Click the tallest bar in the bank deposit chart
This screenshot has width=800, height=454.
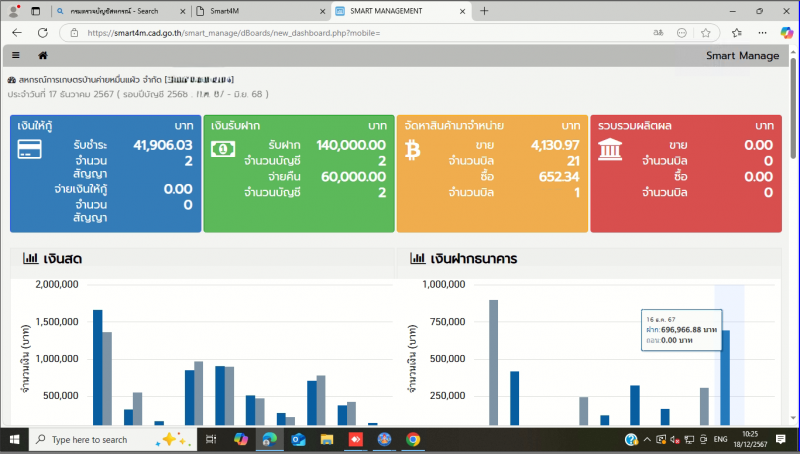(x=493, y=362)
